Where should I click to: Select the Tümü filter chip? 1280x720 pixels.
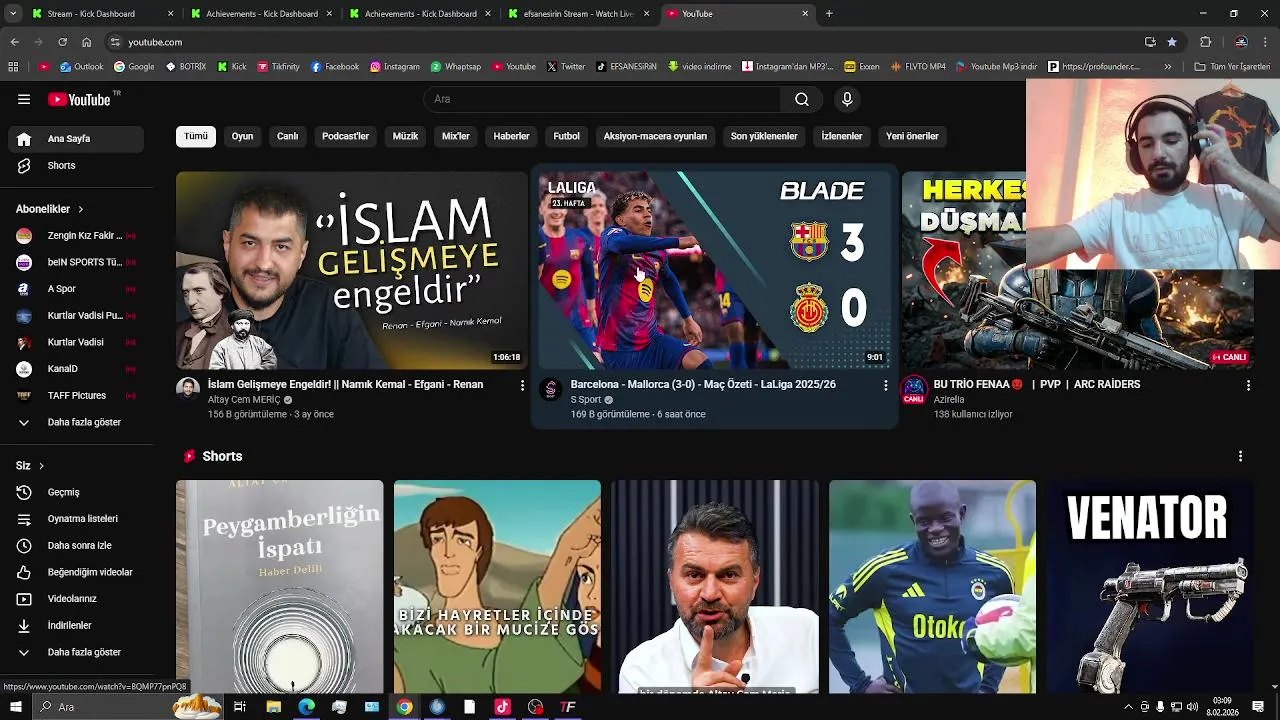pos(196,136)
